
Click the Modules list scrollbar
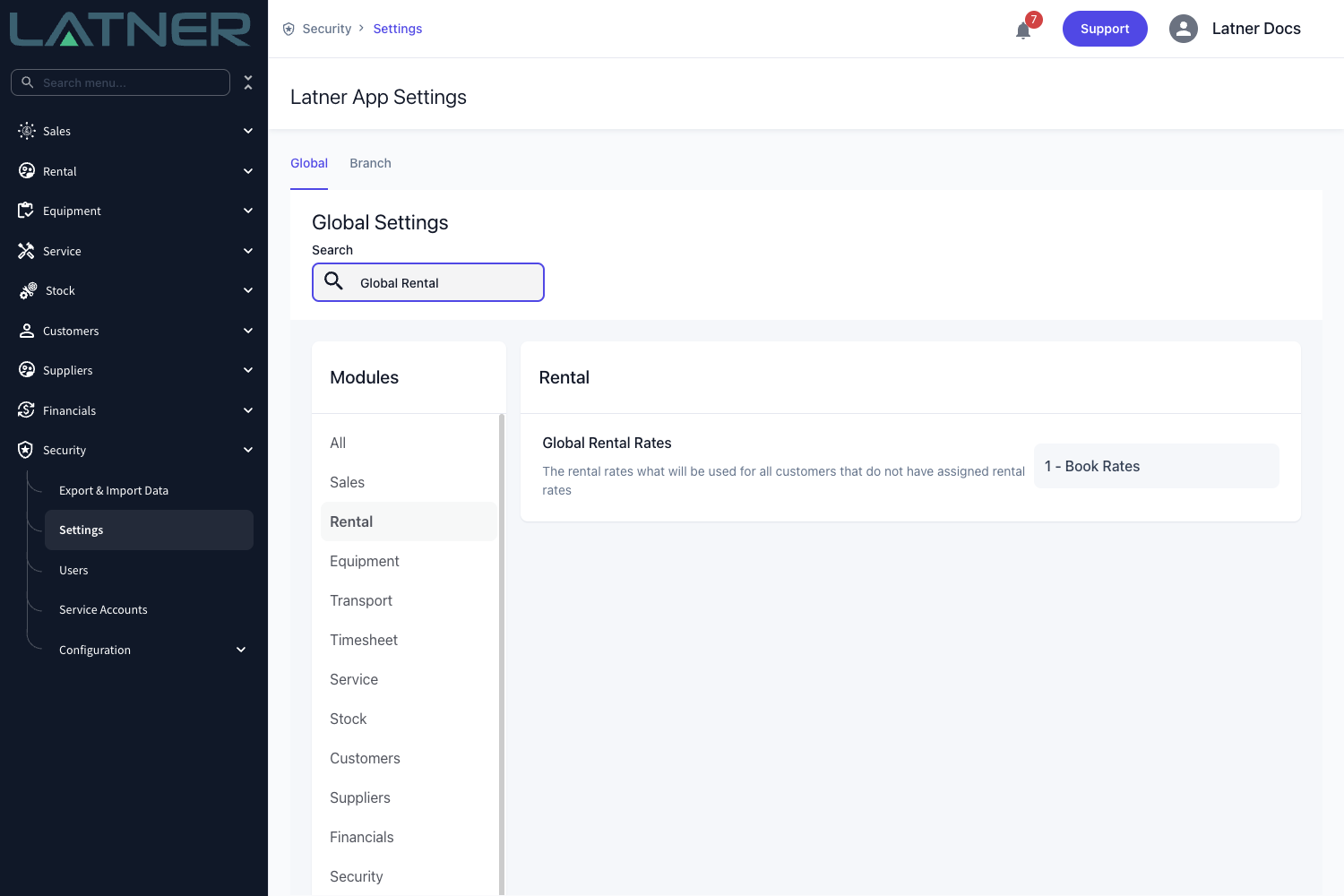pos(502,654)
